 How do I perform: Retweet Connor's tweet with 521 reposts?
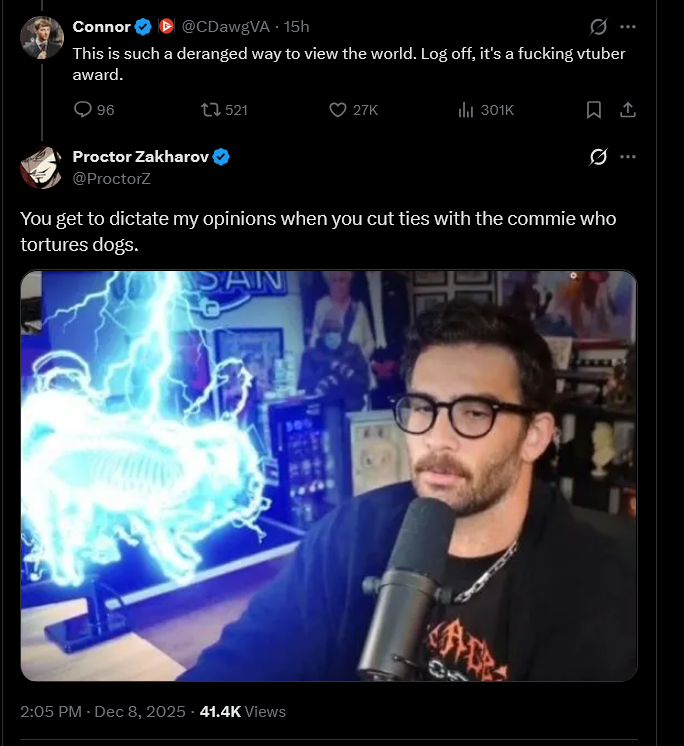coord(224,110)
